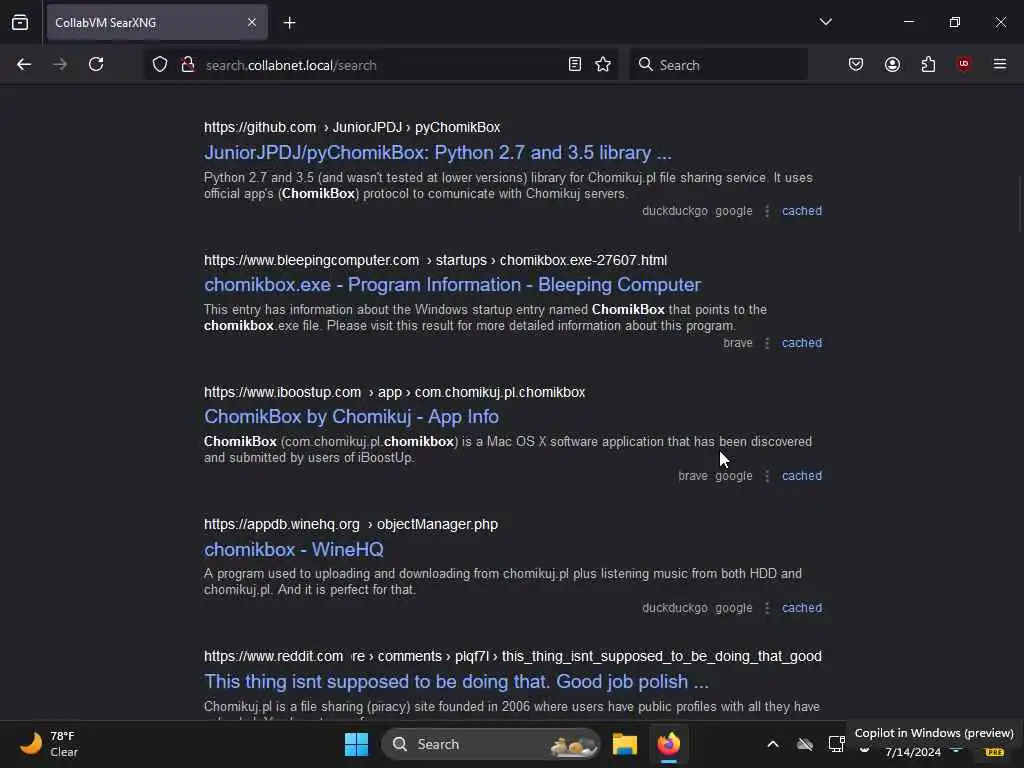Open ChomikBox by Chomikuj App Info result
Screen dimensions: 1024x768
pyautogui.click(x=351, y=417)
